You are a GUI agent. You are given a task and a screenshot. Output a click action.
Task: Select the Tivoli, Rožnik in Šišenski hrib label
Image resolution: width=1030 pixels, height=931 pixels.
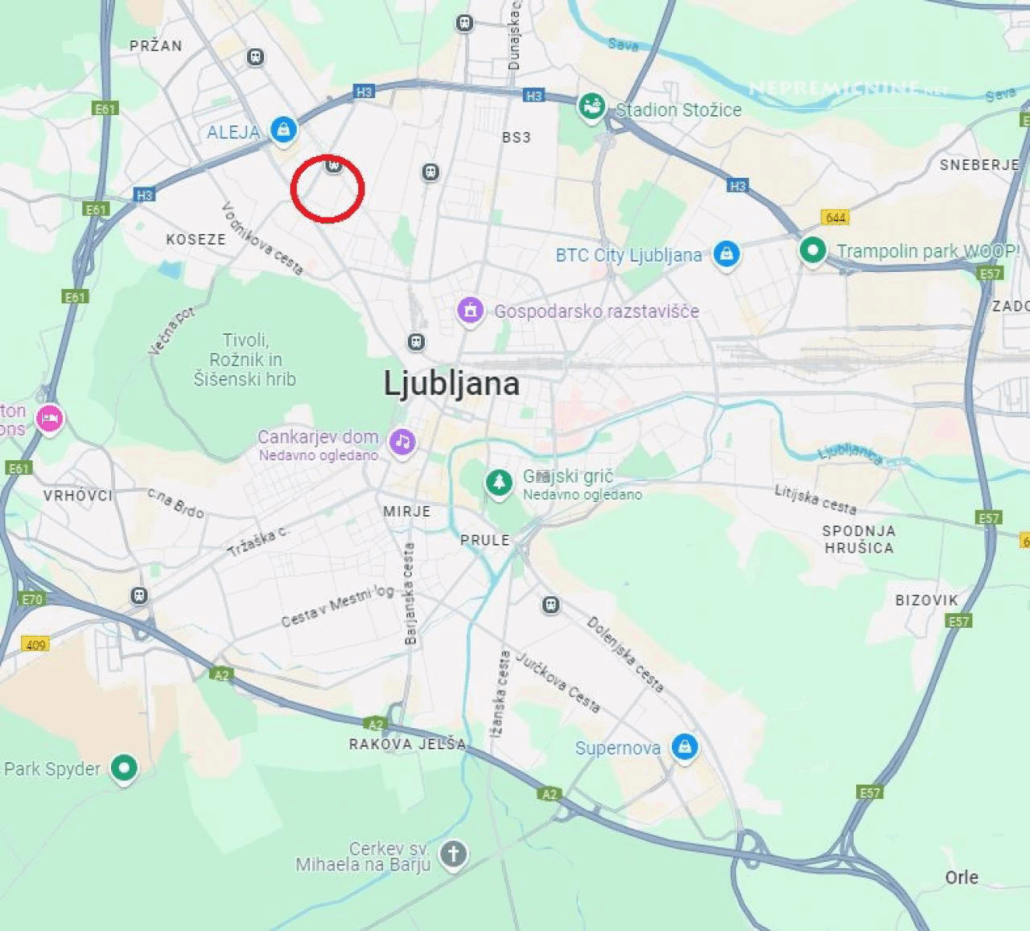245,359
